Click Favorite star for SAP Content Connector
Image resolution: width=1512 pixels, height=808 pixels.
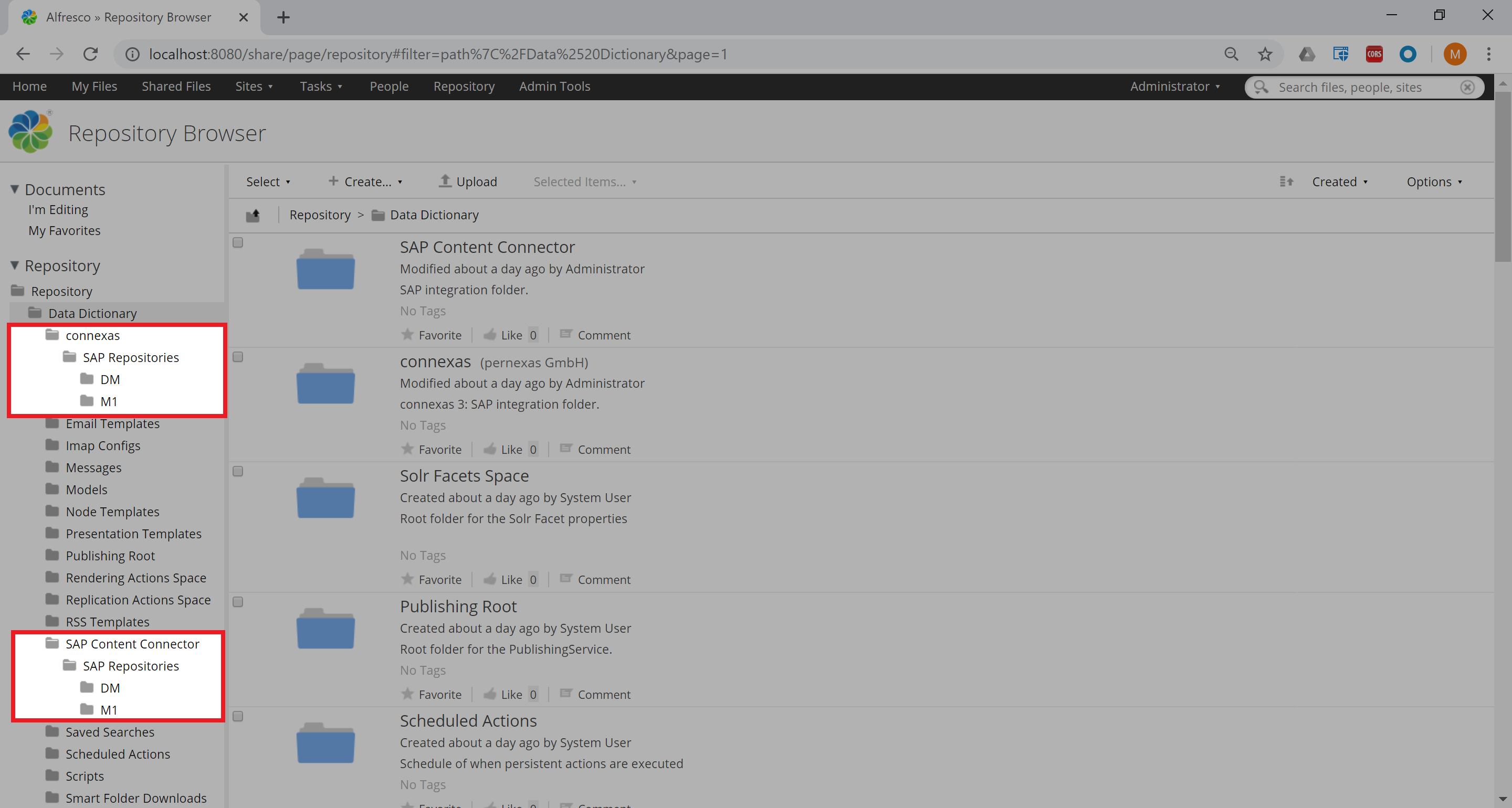(x=407, y=335)
